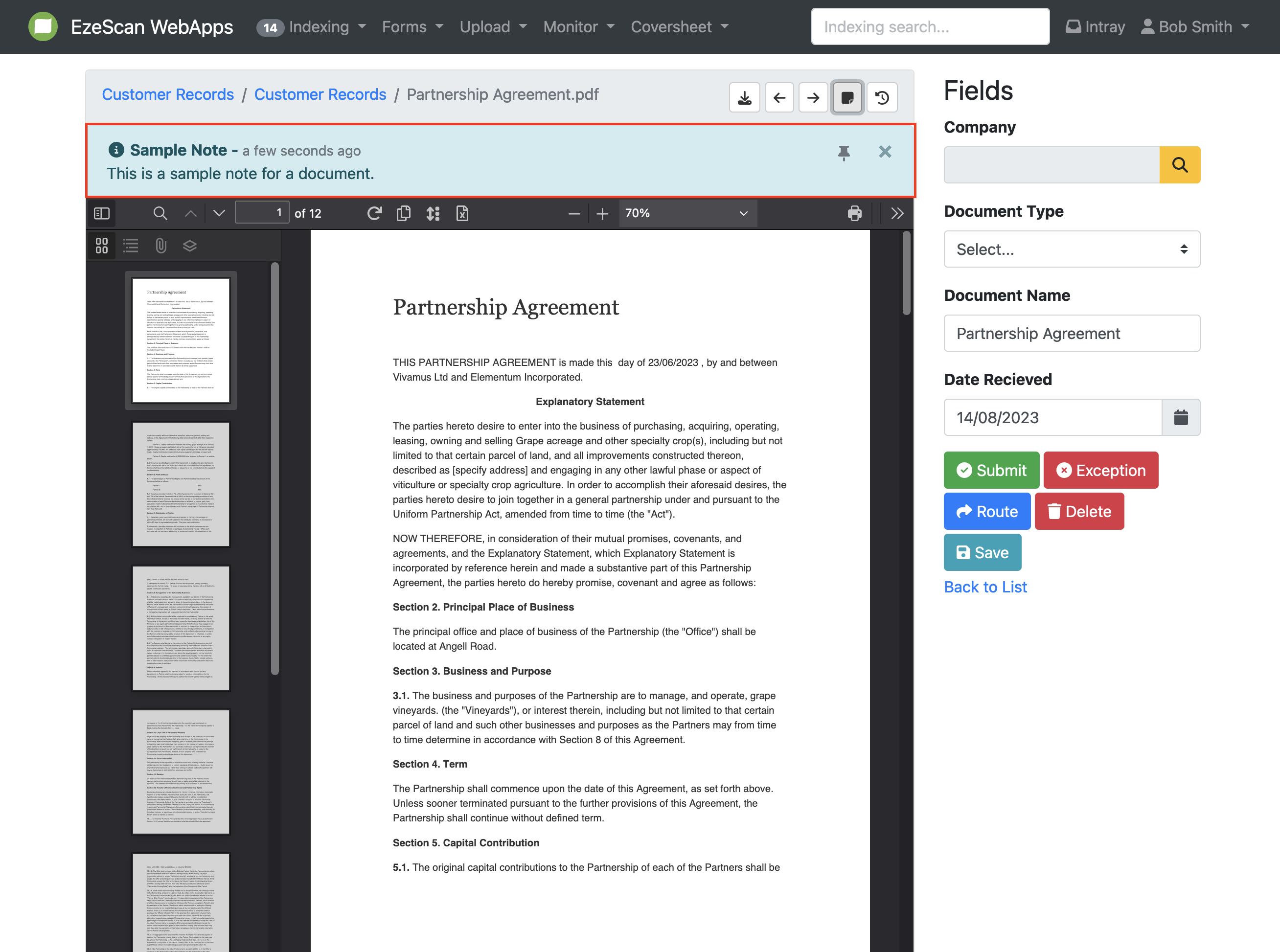Pin the Sample Note
The image size is (1280, 952).
[844, 152]
